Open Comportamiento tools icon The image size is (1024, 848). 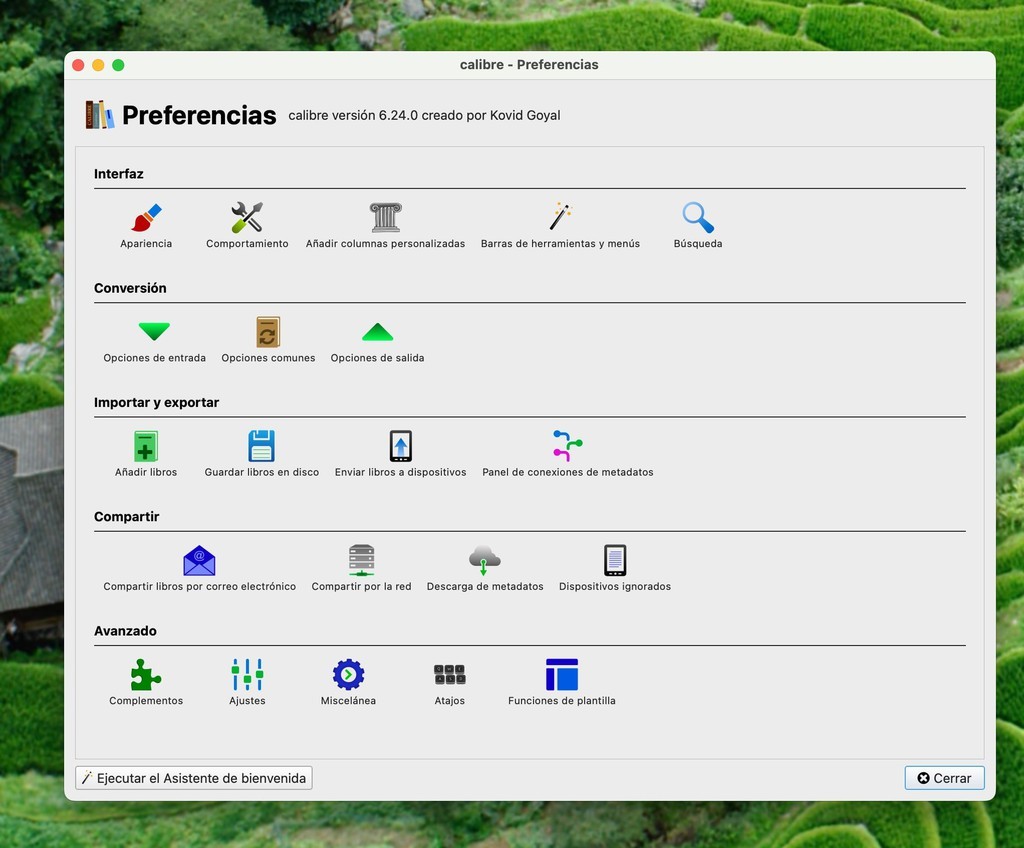pos(247,218)
